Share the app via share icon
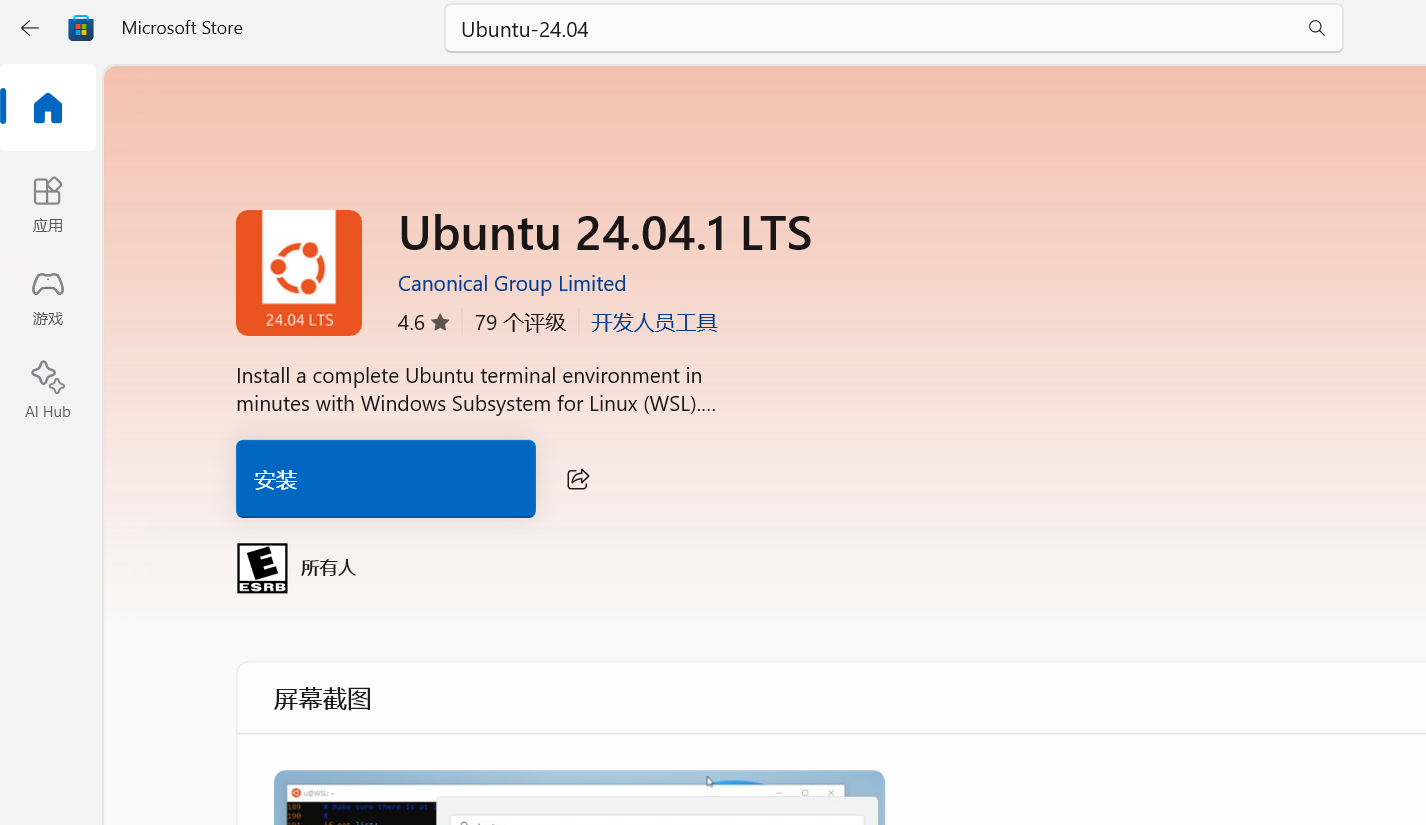 (578, 479)
